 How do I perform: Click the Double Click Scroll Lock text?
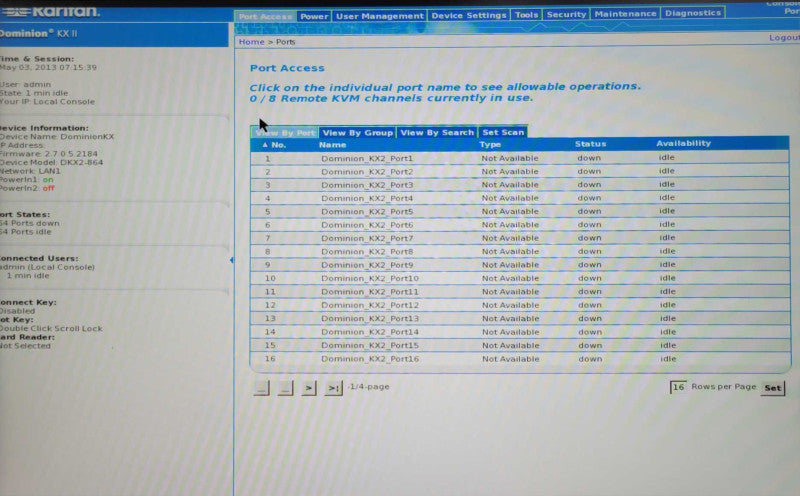click(51, 329)
